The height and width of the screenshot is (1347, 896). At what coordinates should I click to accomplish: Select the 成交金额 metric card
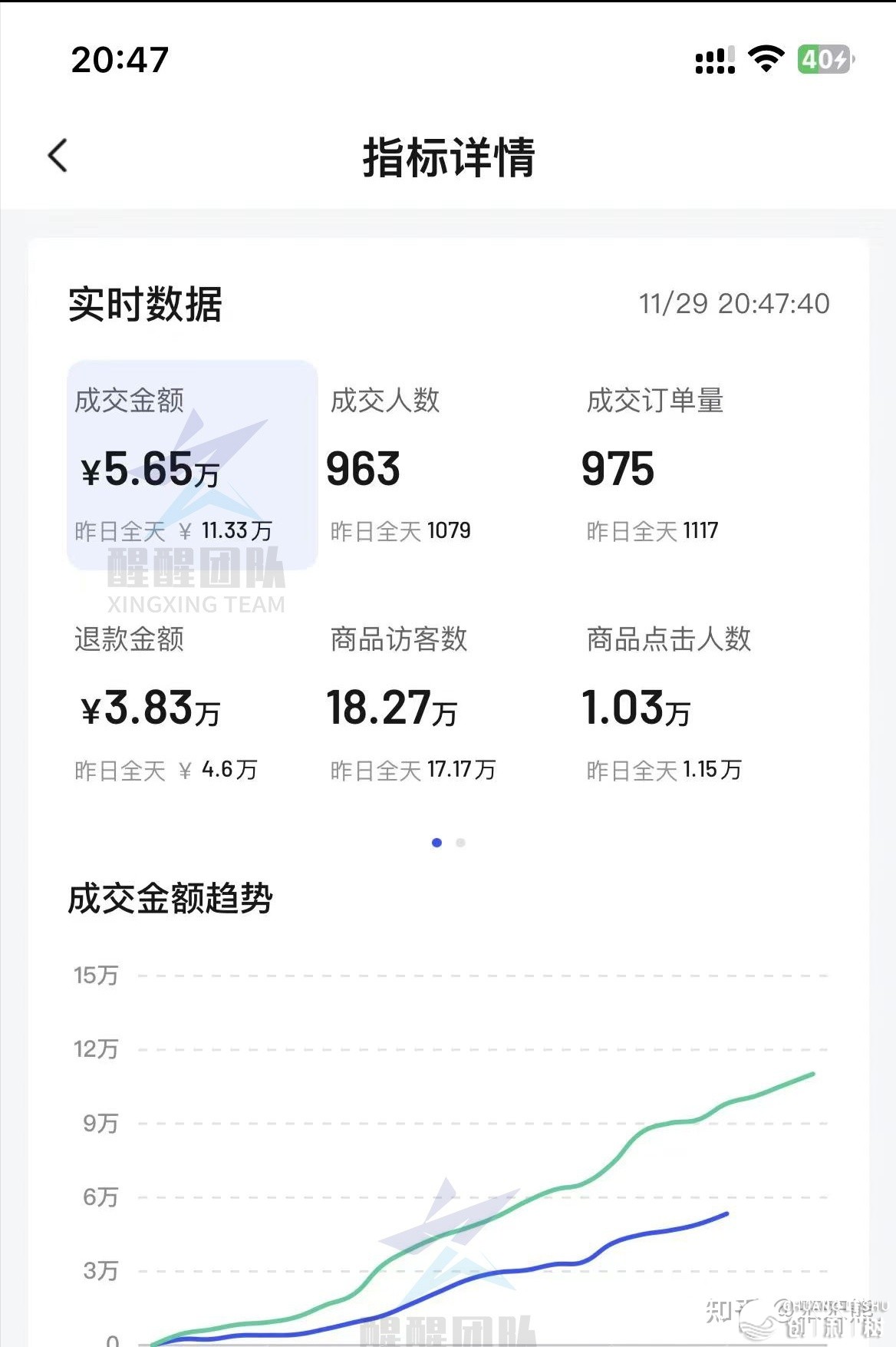(192, 464)
